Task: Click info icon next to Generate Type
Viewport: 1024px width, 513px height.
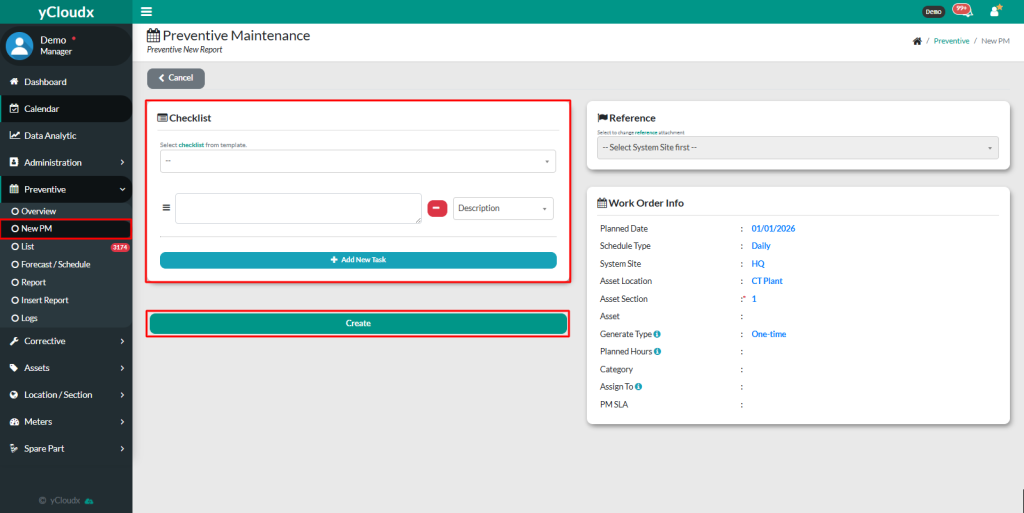Action: 657,334
